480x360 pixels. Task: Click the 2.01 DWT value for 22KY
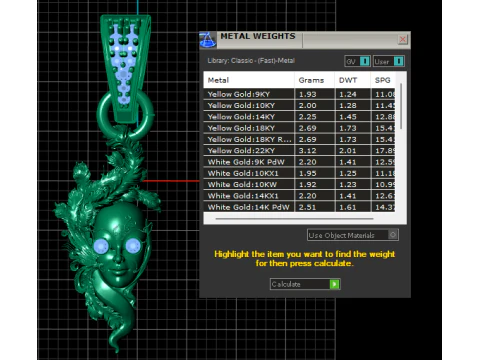[348, 151]
